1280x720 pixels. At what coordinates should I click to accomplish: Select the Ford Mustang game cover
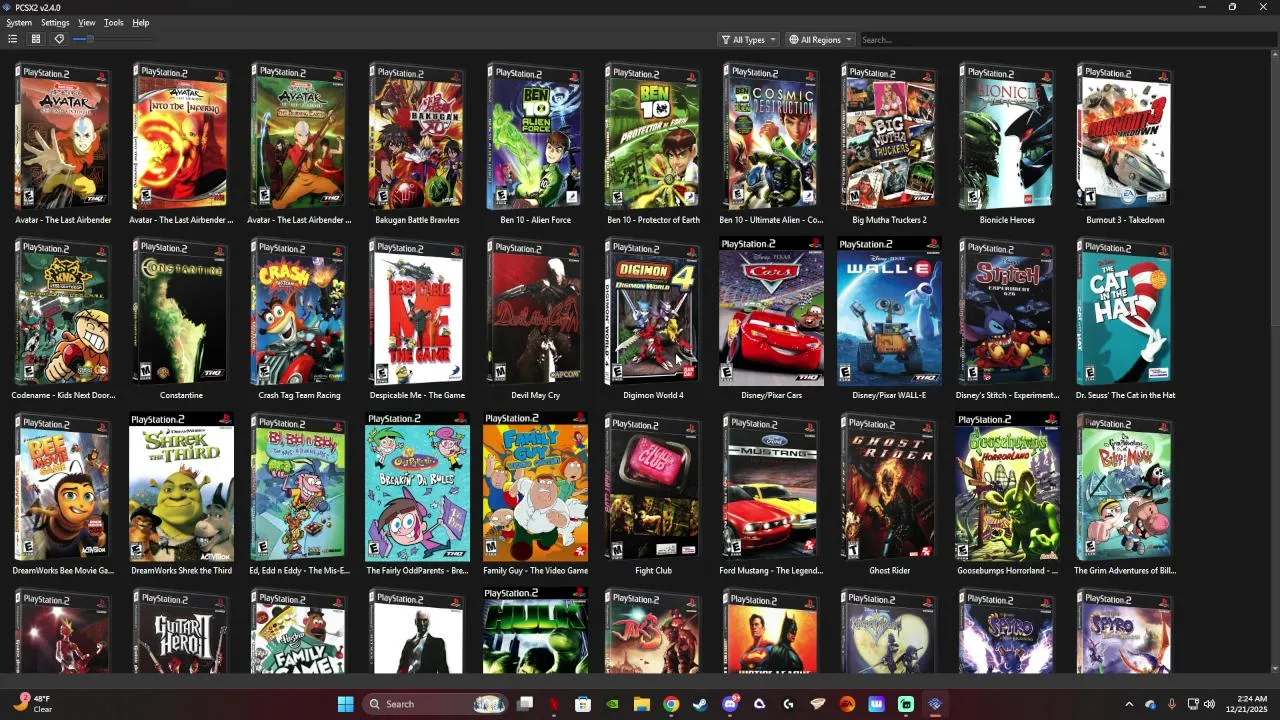[x=771, y=487]
